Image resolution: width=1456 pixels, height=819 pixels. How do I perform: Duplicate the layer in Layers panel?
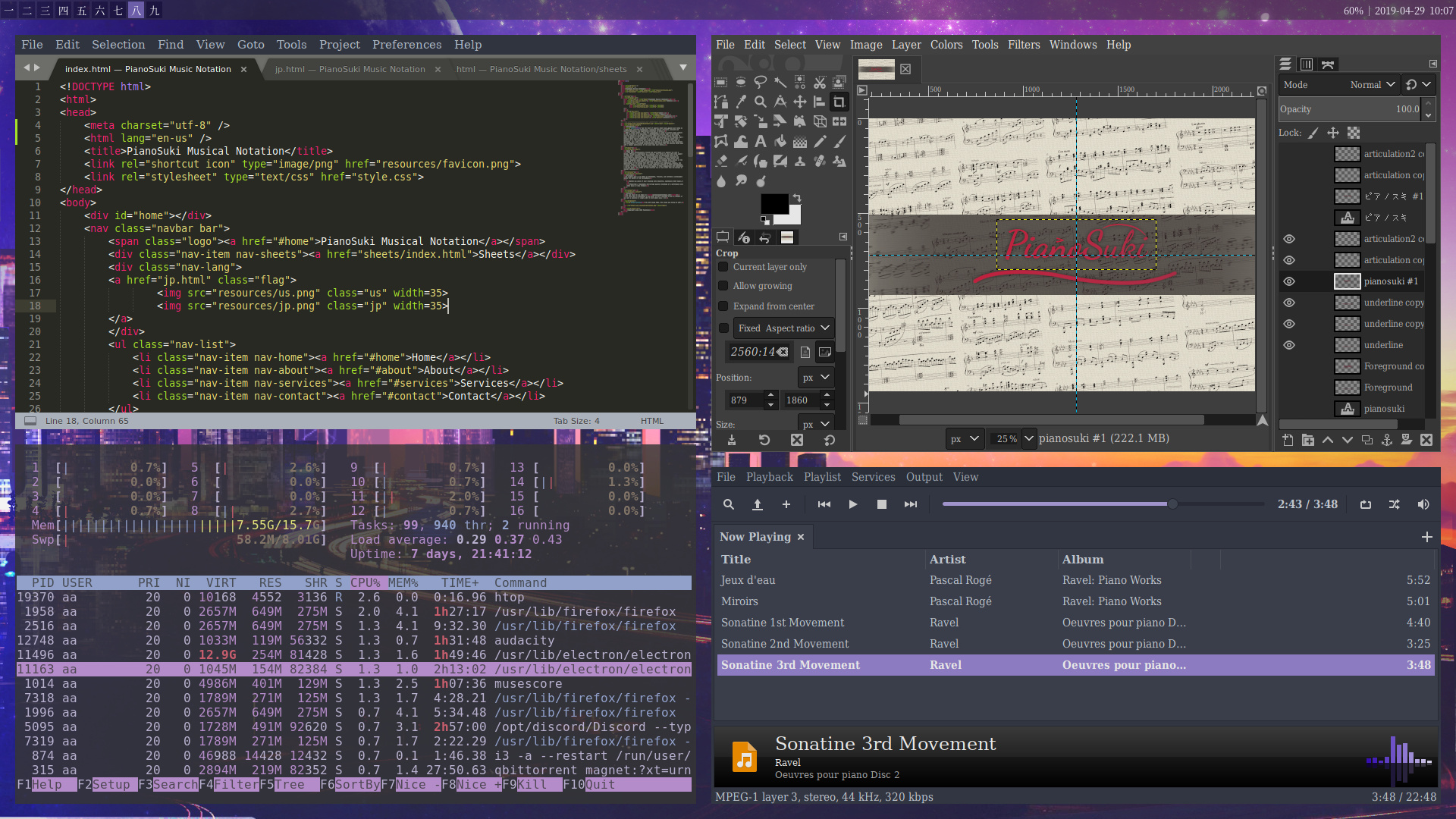point(1367,440)
